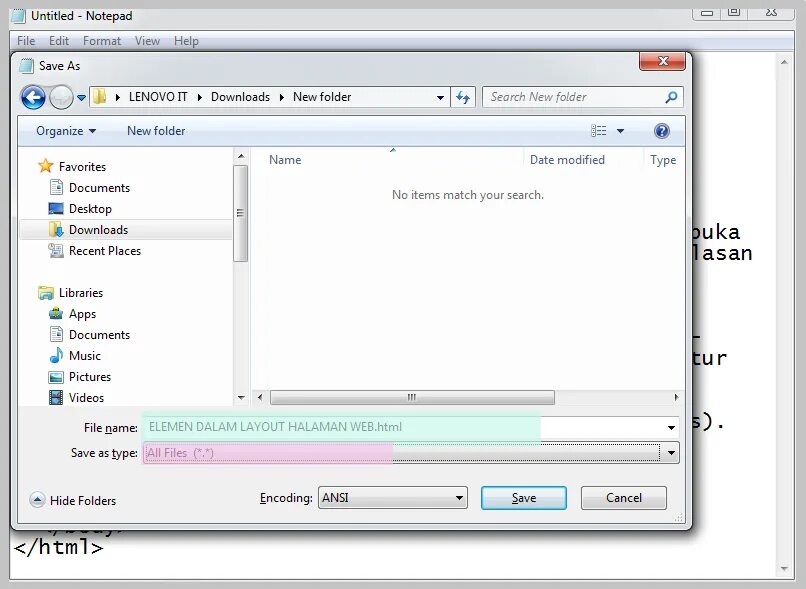Open the Save as type combo box
This screenshot has height=589, width=806.
coord(411,453)
